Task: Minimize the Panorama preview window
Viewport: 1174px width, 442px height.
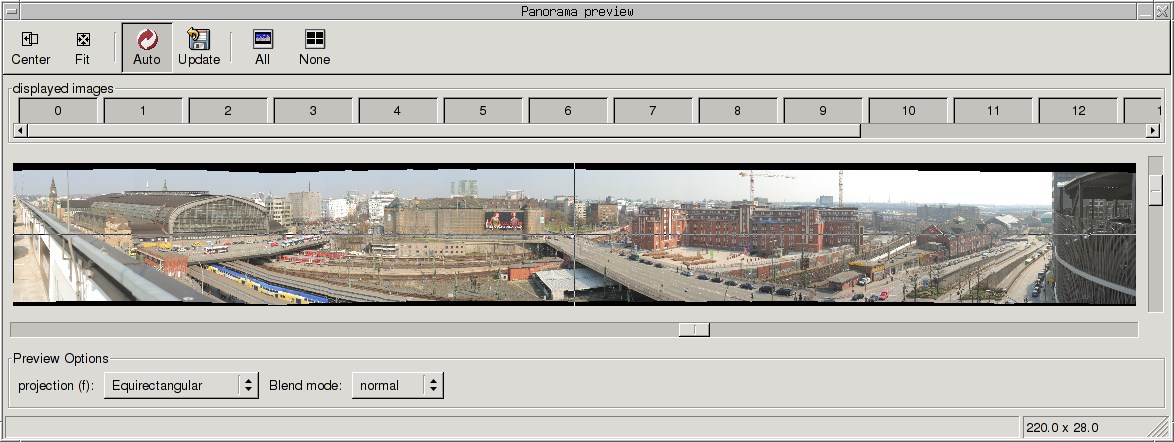Action: 1146,11
